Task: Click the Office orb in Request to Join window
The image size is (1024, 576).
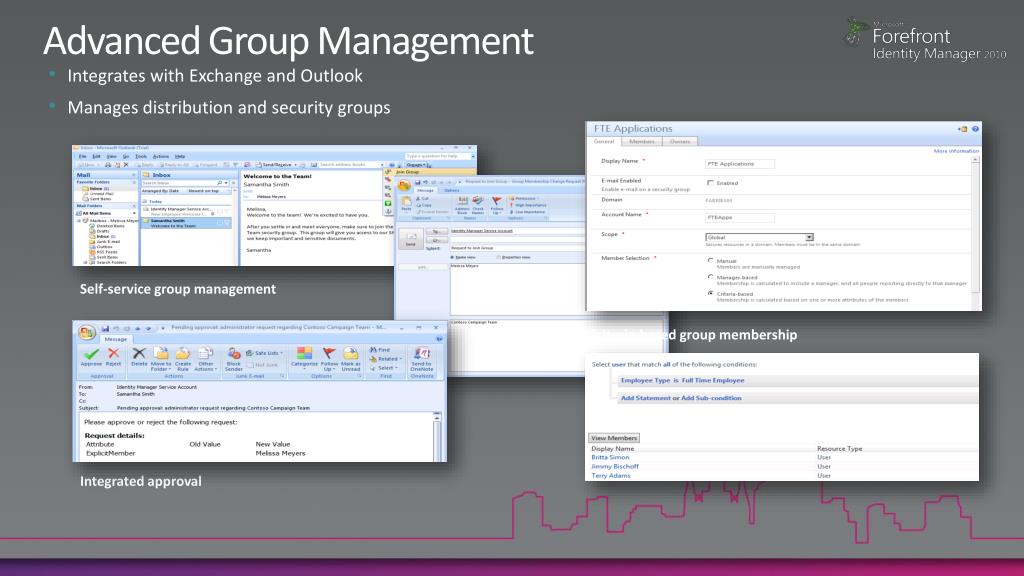Action: [x=404, y=185]
